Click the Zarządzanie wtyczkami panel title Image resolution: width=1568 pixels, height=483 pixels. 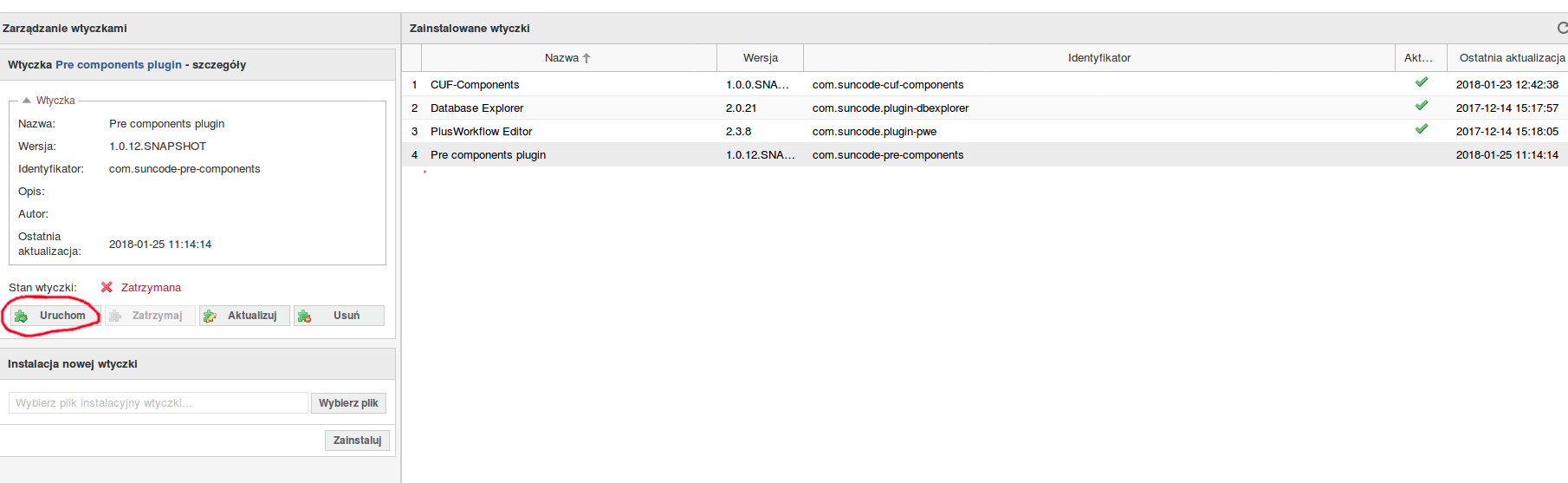click(x=65, y=29)
